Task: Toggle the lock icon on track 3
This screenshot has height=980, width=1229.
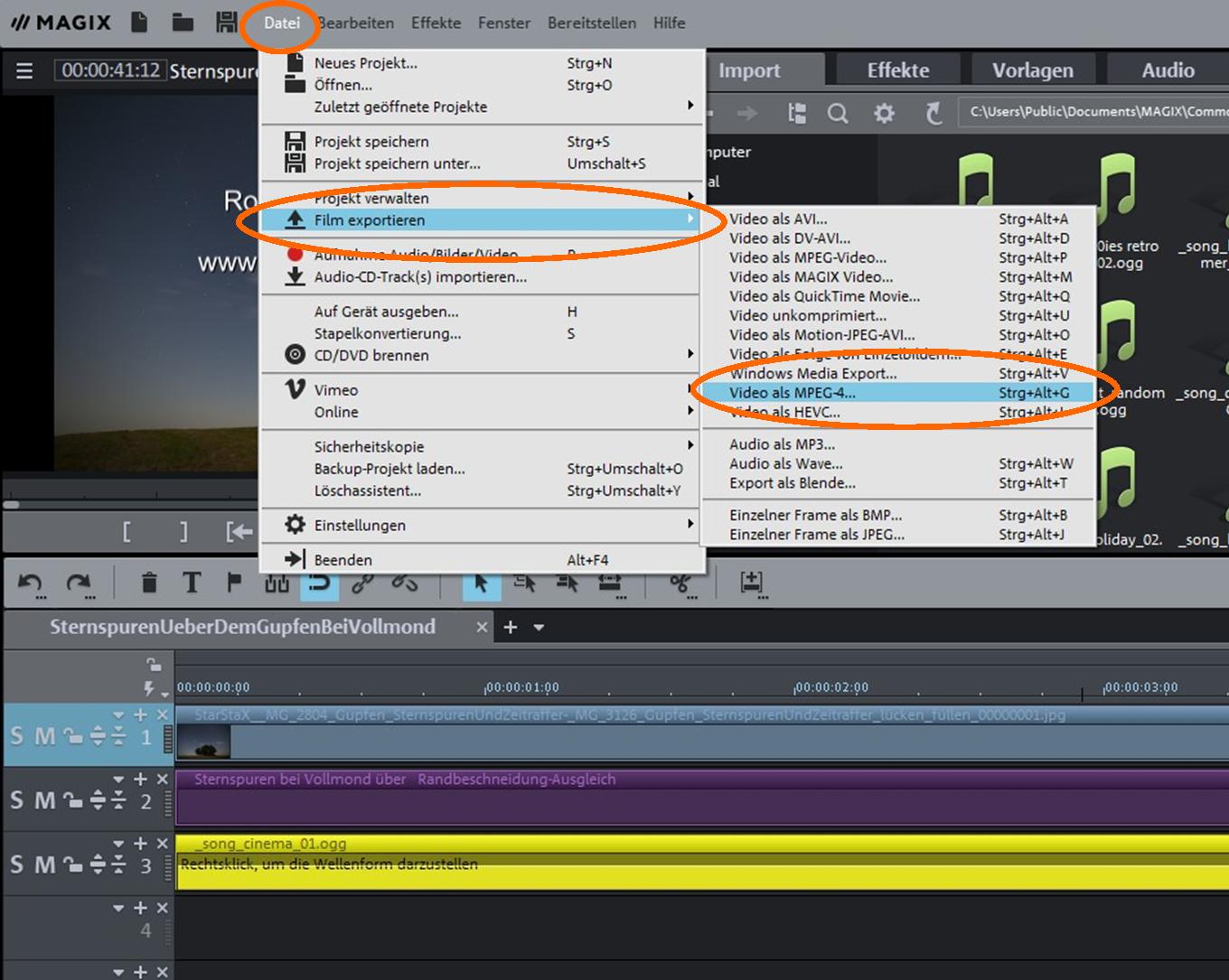Action: click(x=73, y=866)
